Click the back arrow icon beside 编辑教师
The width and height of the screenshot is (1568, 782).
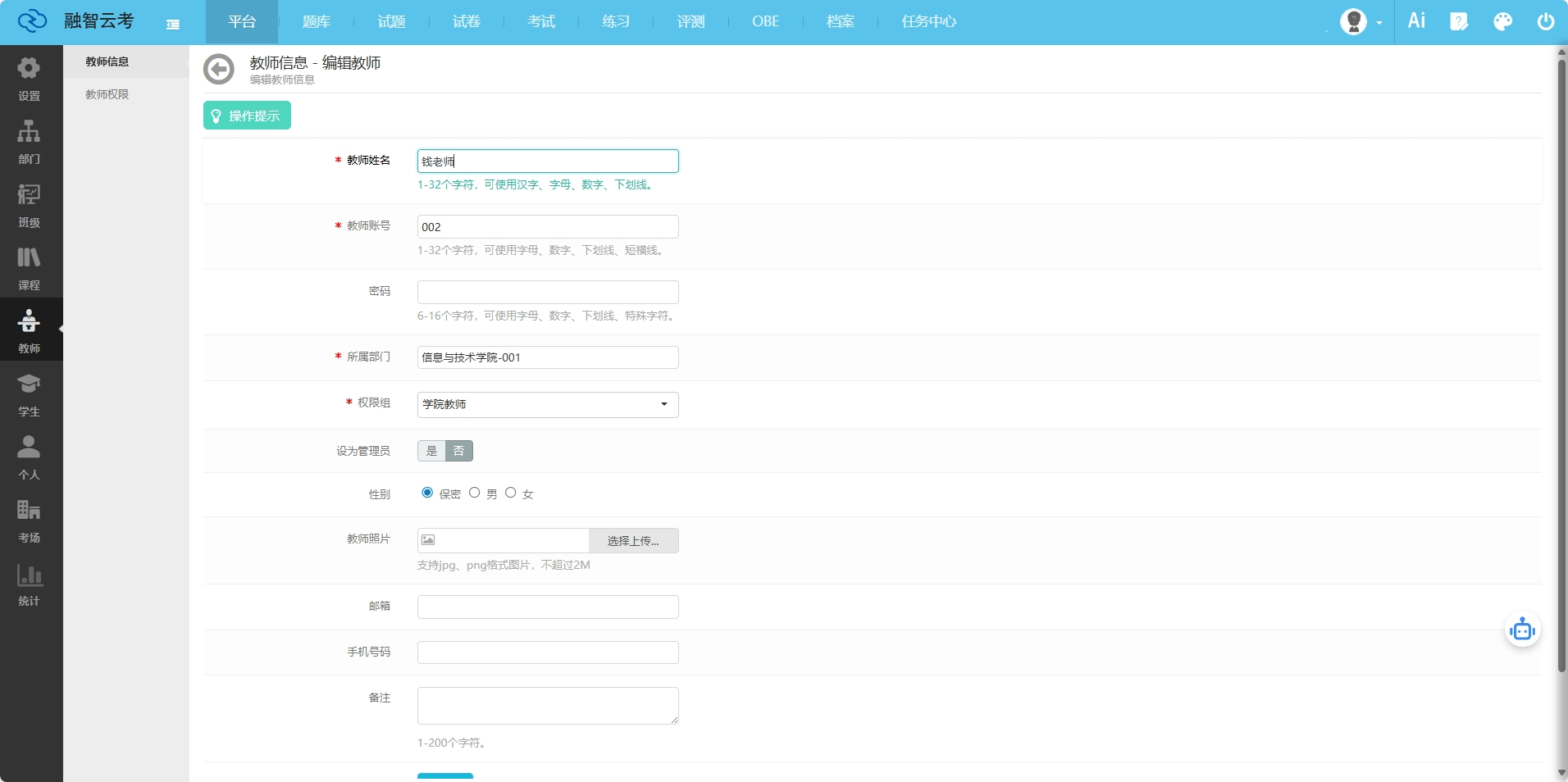coord(219,70)
